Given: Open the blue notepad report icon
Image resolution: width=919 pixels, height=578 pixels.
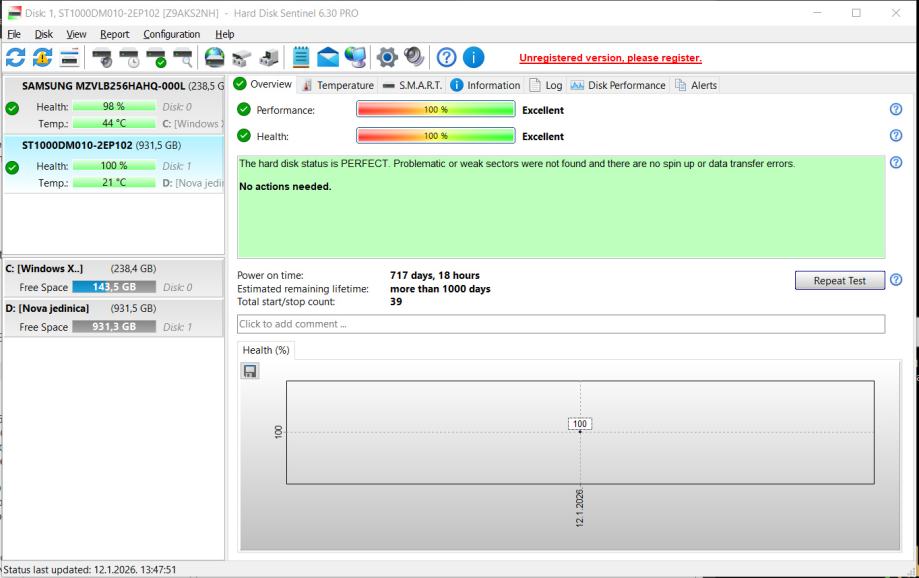Looking at the screenshot, I should coord(300,58).
